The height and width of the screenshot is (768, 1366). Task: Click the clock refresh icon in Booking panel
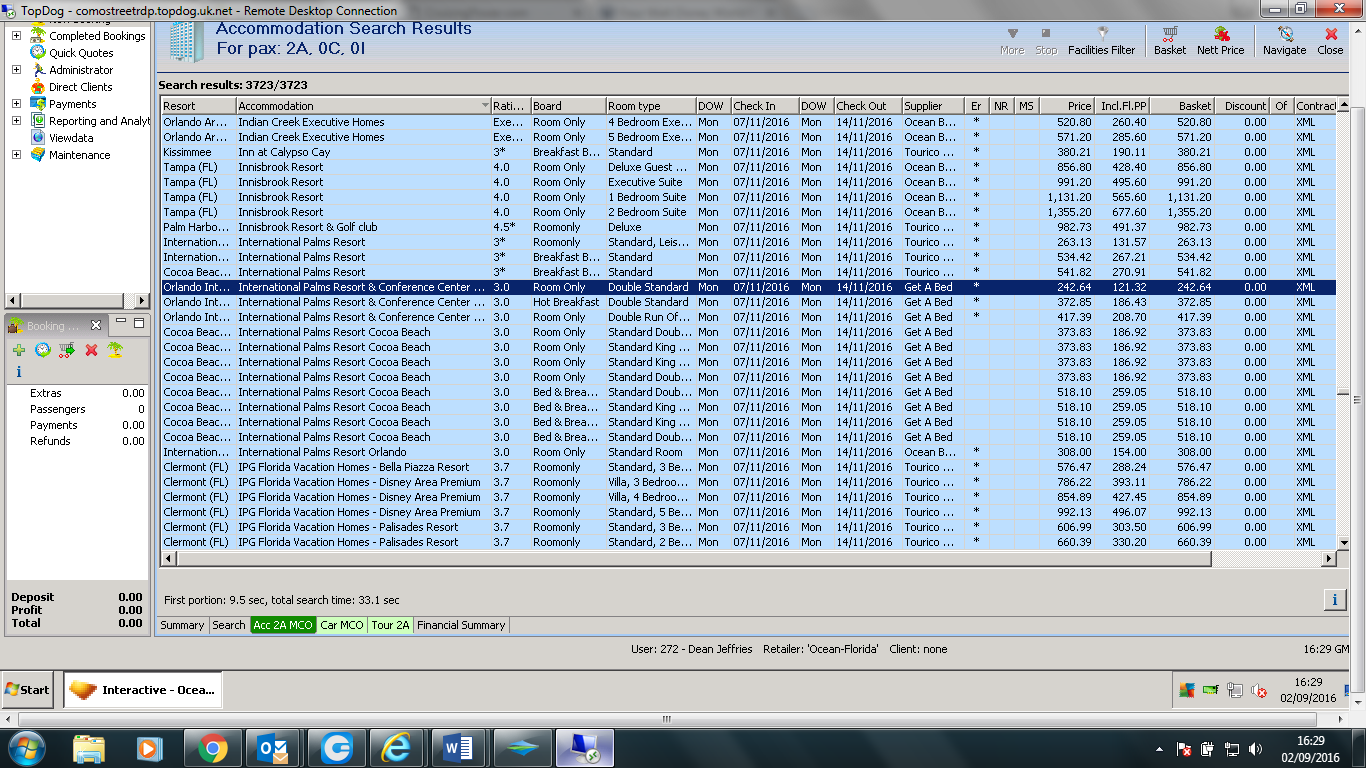pyautogui.click(x=43, y=350)
